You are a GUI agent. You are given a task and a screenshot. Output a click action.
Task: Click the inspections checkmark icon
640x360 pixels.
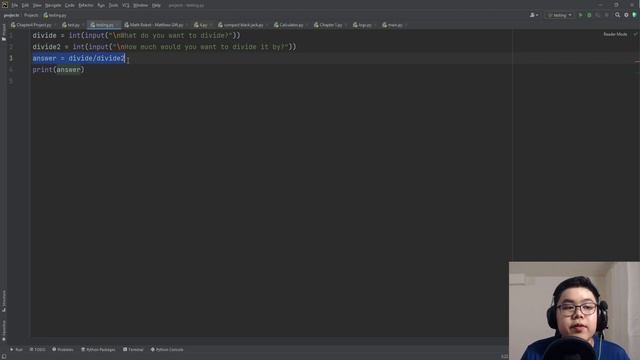point(635,34)
